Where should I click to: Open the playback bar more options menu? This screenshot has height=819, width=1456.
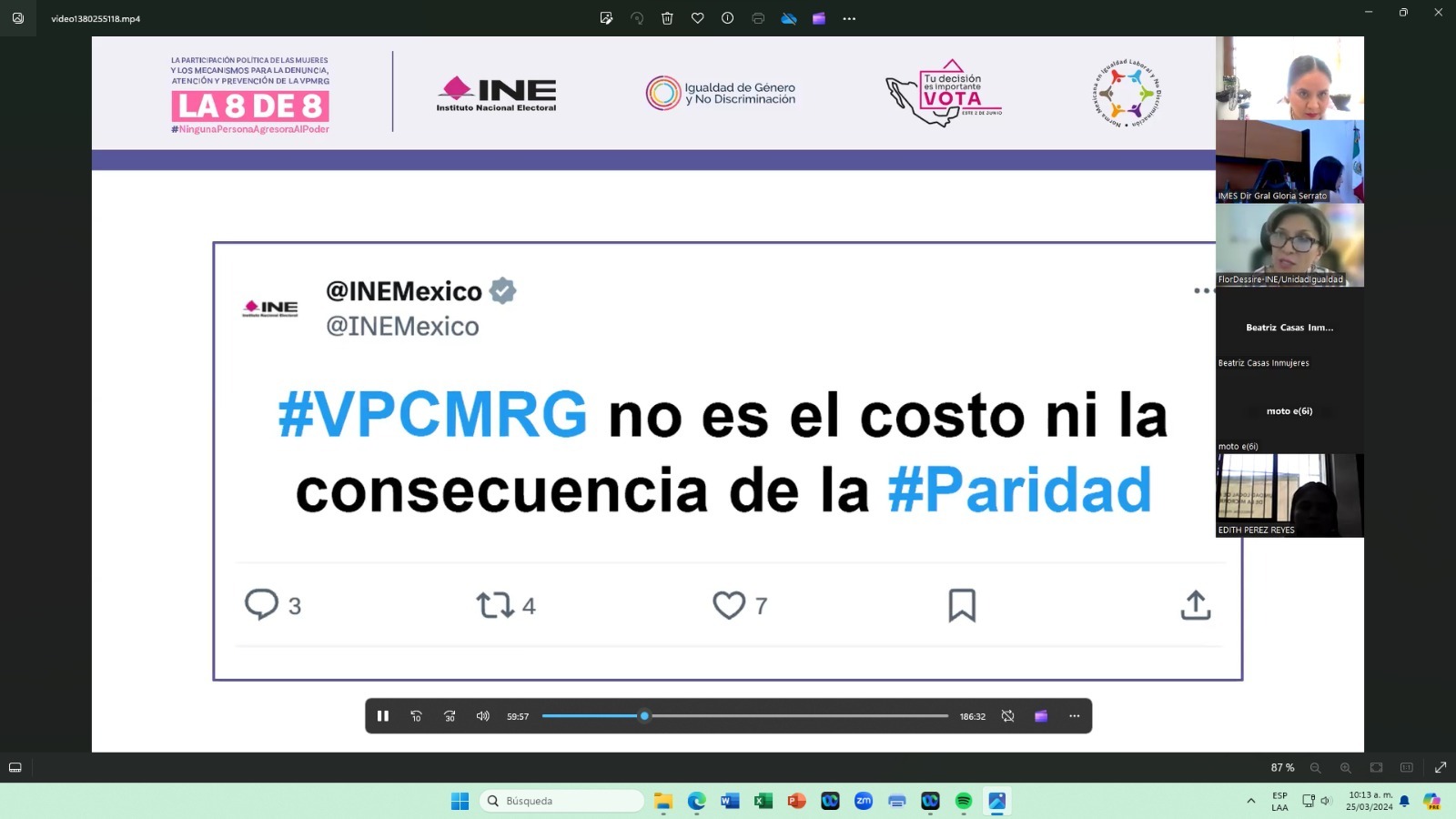click(1074, 716)
